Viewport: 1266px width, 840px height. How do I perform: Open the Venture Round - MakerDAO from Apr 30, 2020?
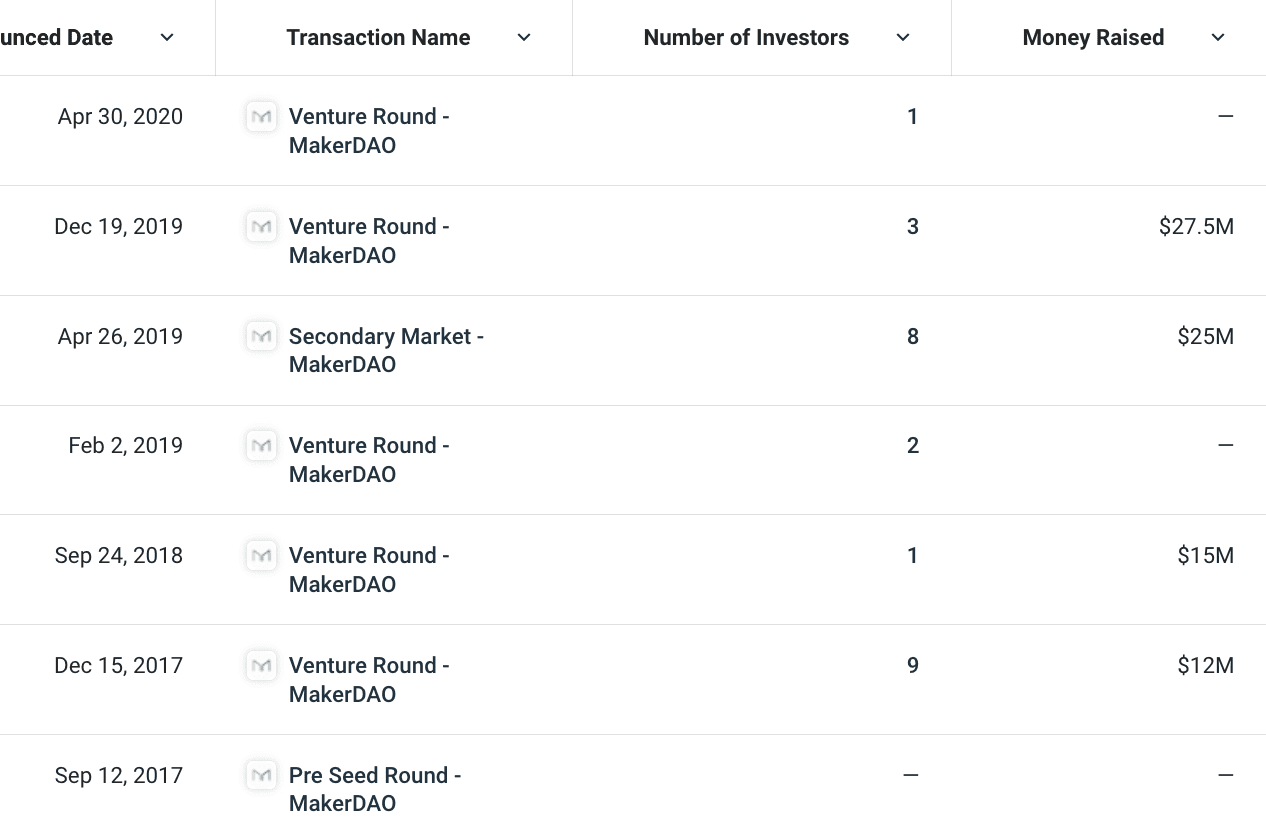point(368,130)
